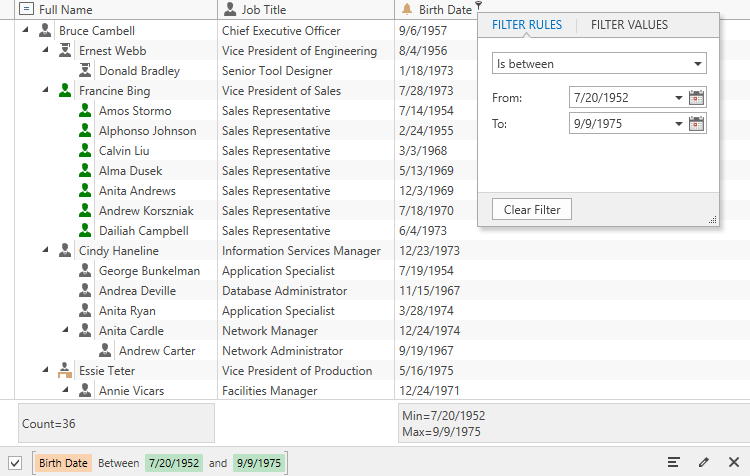This screenshot has width=750, height=476.
Task: Select the 'Database Administrator' cell
Action: point(306,290)
